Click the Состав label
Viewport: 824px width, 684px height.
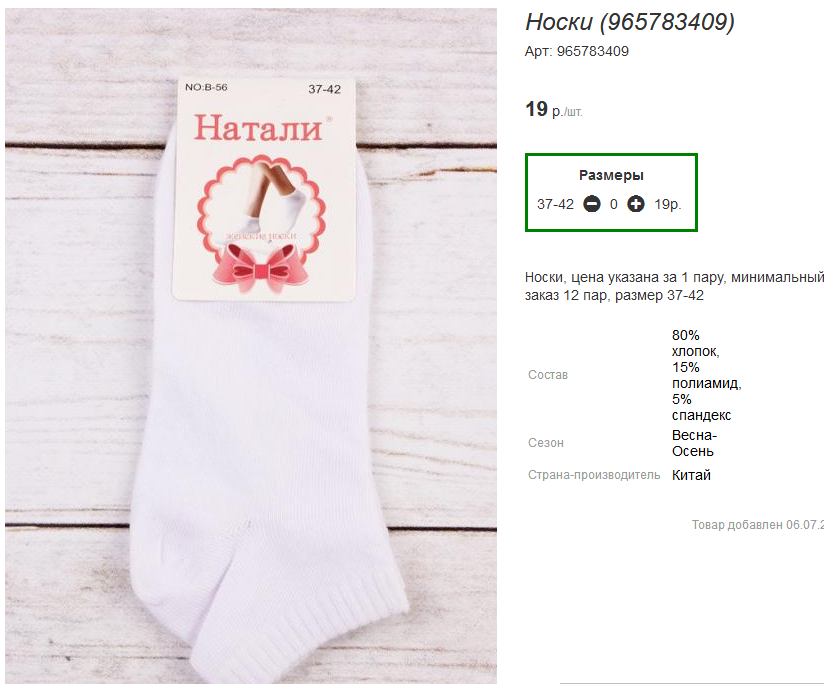[x=547, y=375]
